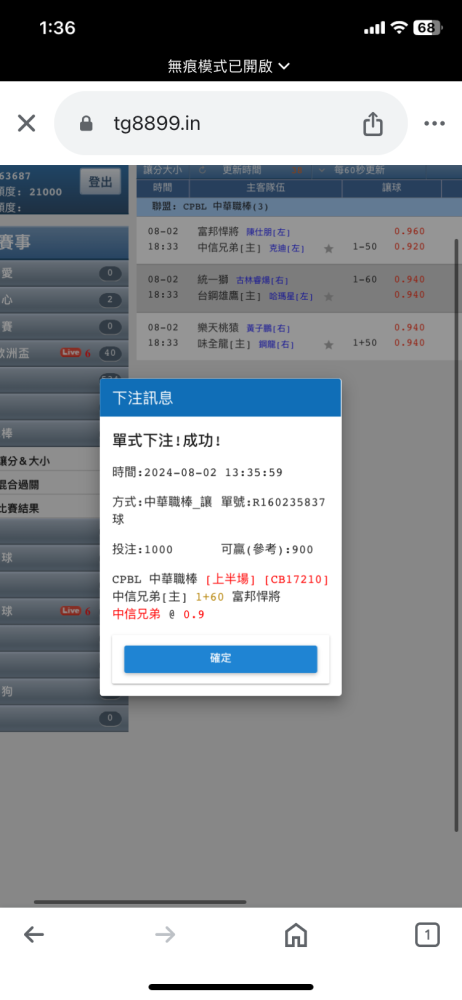
Task: Open the three-dot browser menu
Action: click(434, 124)
